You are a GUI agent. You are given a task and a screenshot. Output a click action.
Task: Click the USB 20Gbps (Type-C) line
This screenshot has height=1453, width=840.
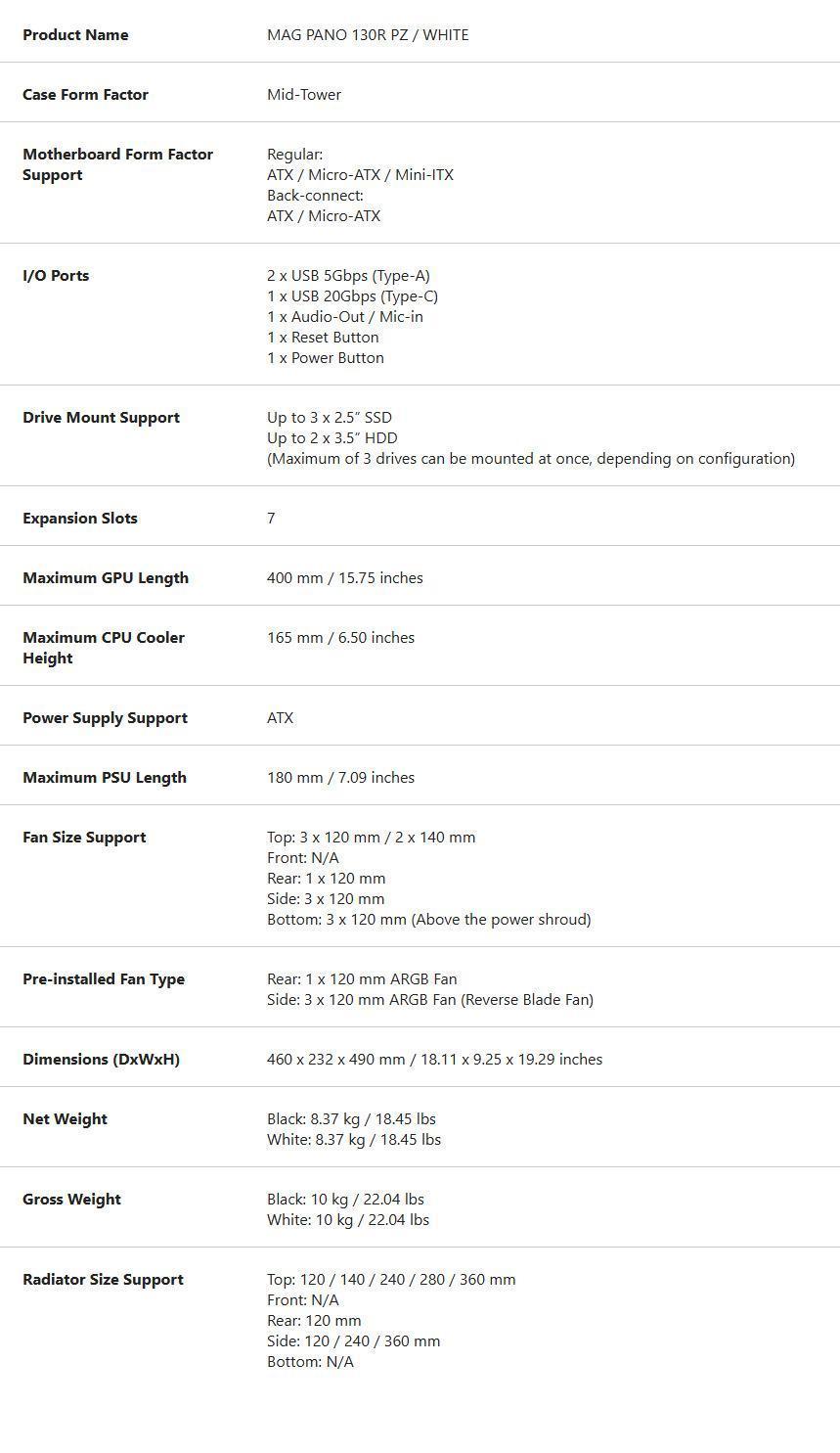(352, 296)
